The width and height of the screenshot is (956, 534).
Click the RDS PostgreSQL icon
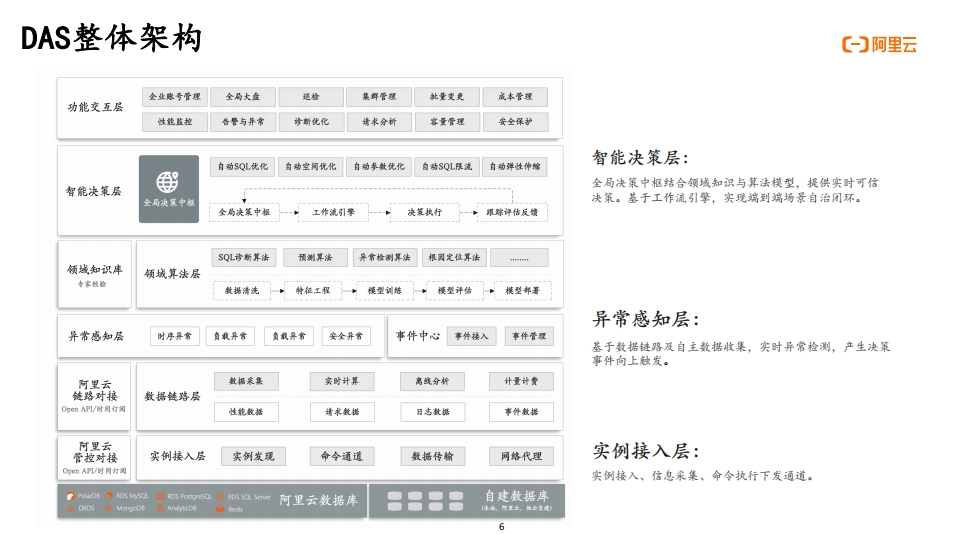[x=160, y=496]
